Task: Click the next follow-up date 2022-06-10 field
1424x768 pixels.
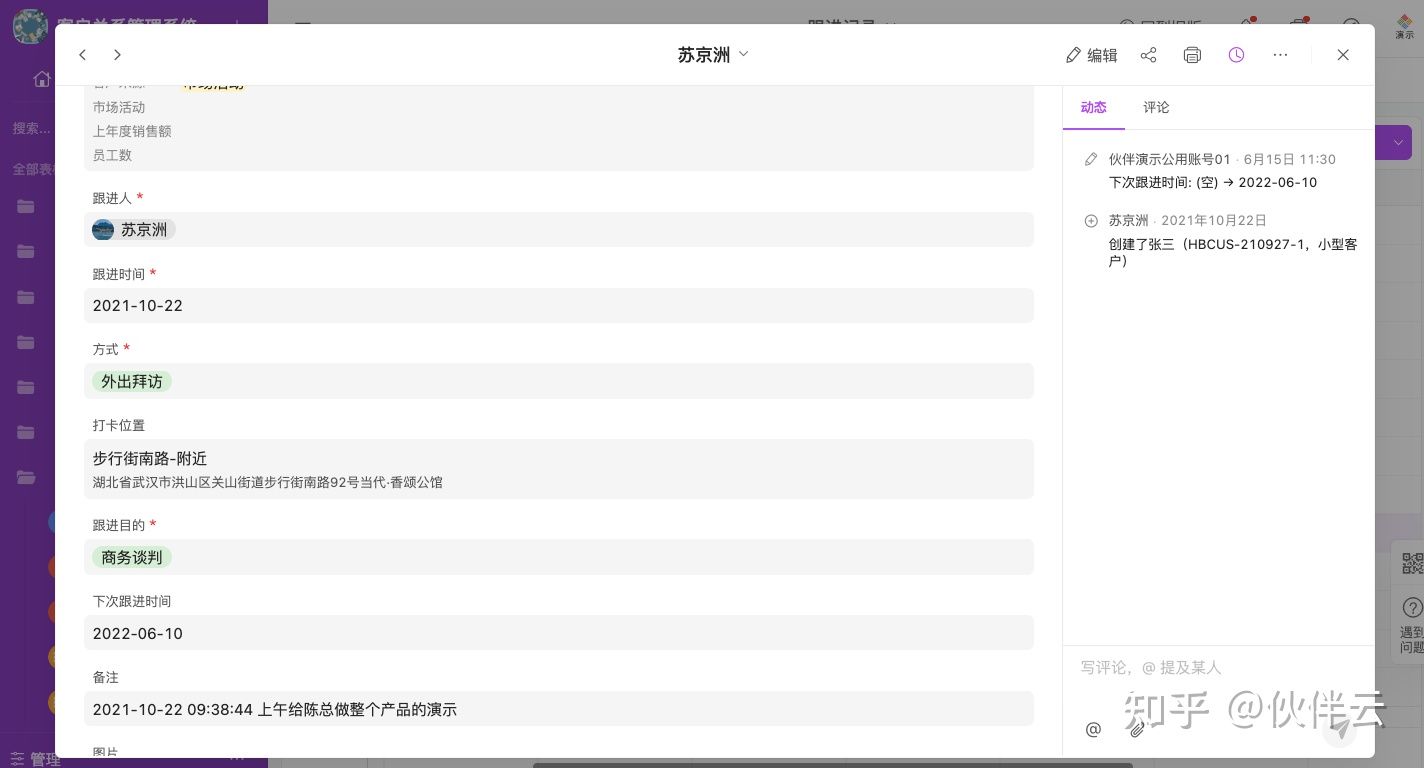Action: (x=558, y=633)
